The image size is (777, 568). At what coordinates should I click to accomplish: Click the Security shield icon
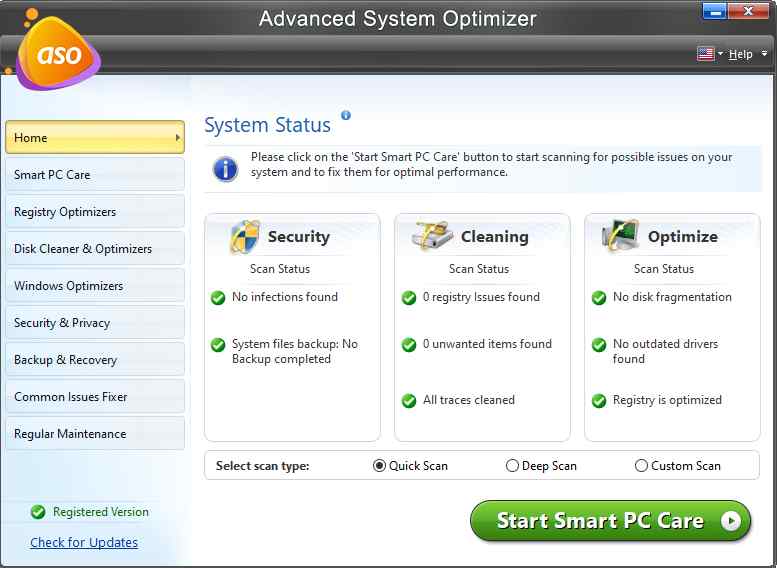coord(245,236)
